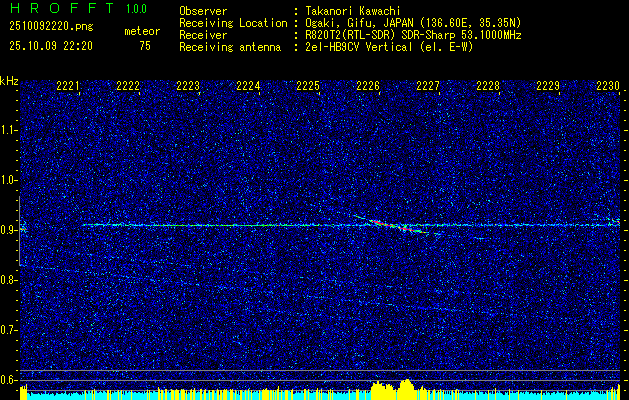Select the meteor count value 75
Screen dimensions: 629x400
(145, 46)
